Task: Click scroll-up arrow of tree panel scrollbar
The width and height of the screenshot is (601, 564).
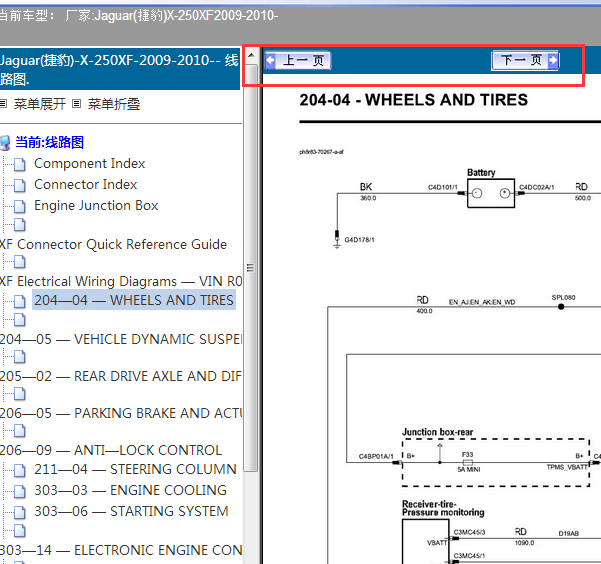Action: coord(251,56)
